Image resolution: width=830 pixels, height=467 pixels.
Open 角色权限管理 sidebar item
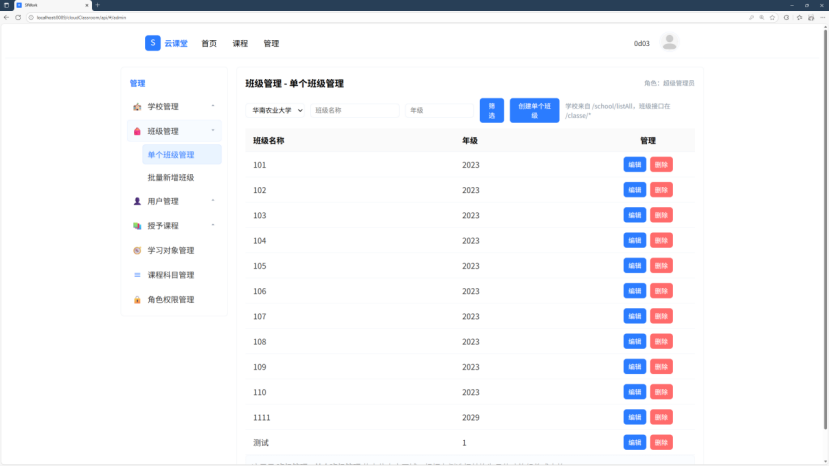click(x=174, y=300)
